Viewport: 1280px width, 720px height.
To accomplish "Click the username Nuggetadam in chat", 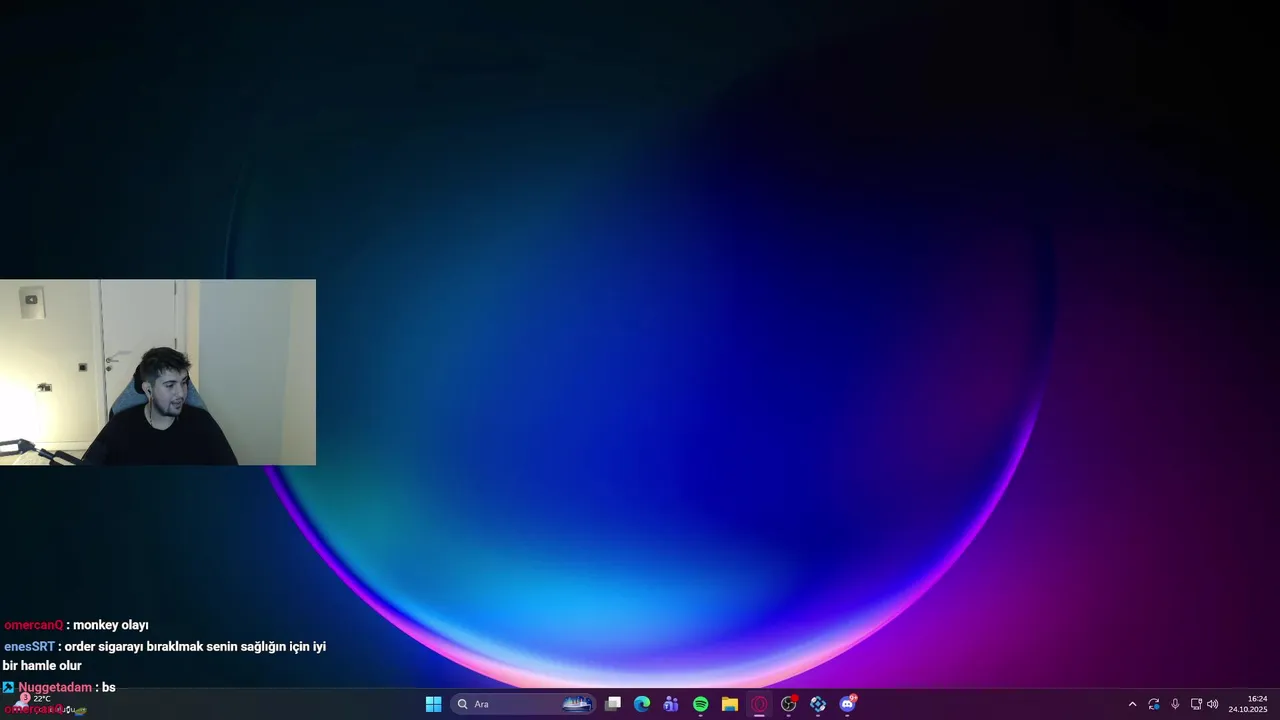I will 55,688.
